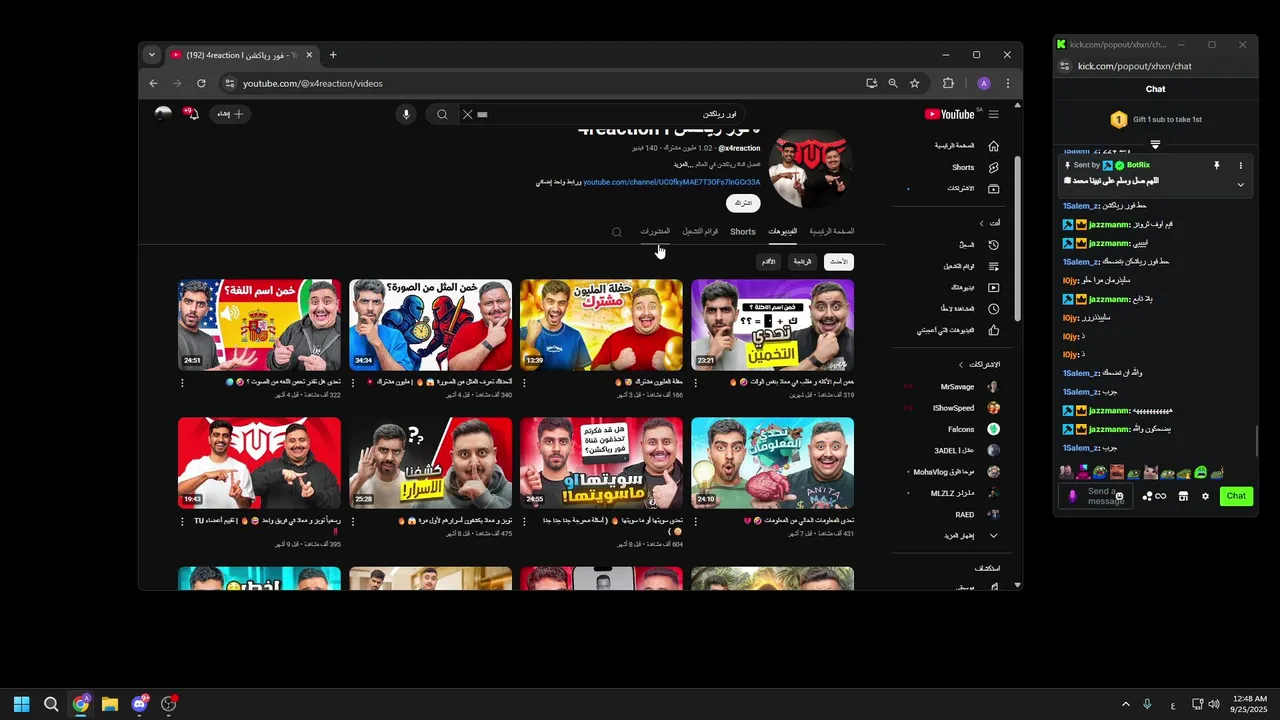1280x720 pixels.
Task: Switch to the channel Home tab
Action: click(x=832, y=231)
